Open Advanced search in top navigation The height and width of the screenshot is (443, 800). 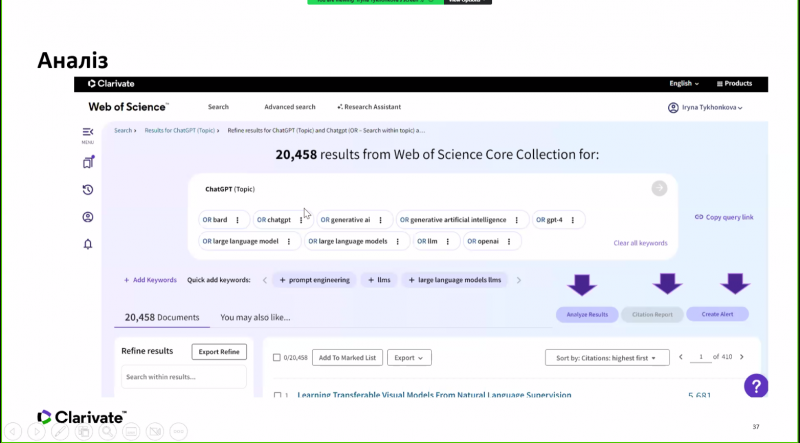[x=289, y=107]
